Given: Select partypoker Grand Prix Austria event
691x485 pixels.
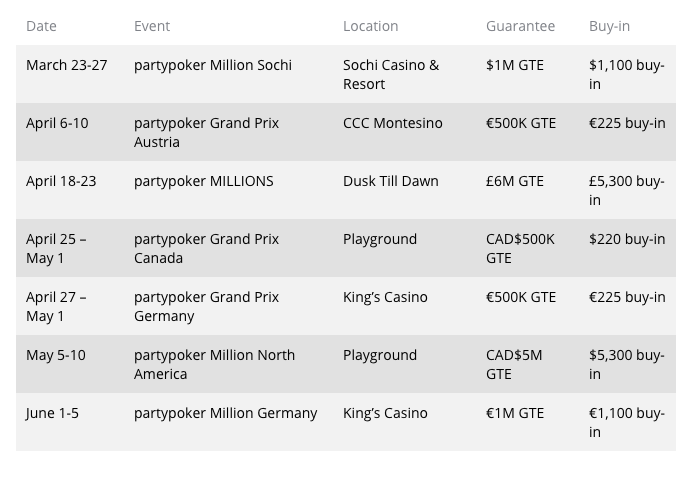Looking at the screenshot, I should tap(206, 133).
